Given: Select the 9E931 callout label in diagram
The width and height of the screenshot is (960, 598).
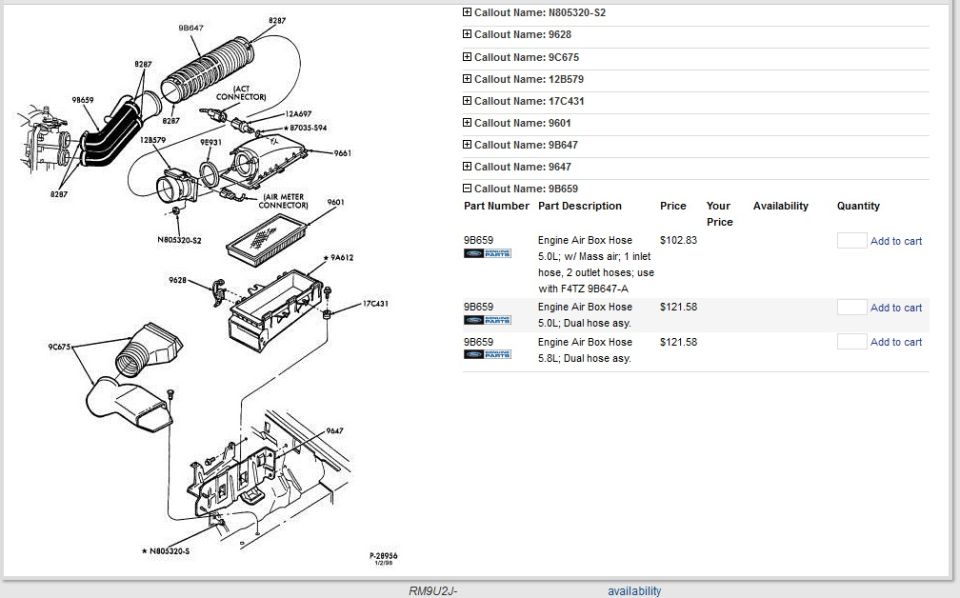Looking at the screenshot, I should coord(211,142).
